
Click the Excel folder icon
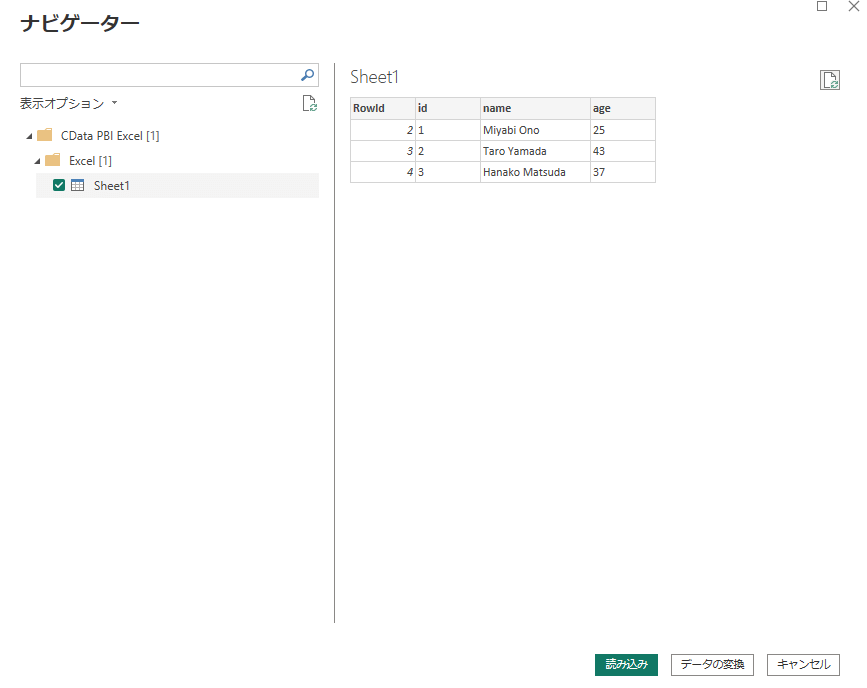click(x=52, y=160)
